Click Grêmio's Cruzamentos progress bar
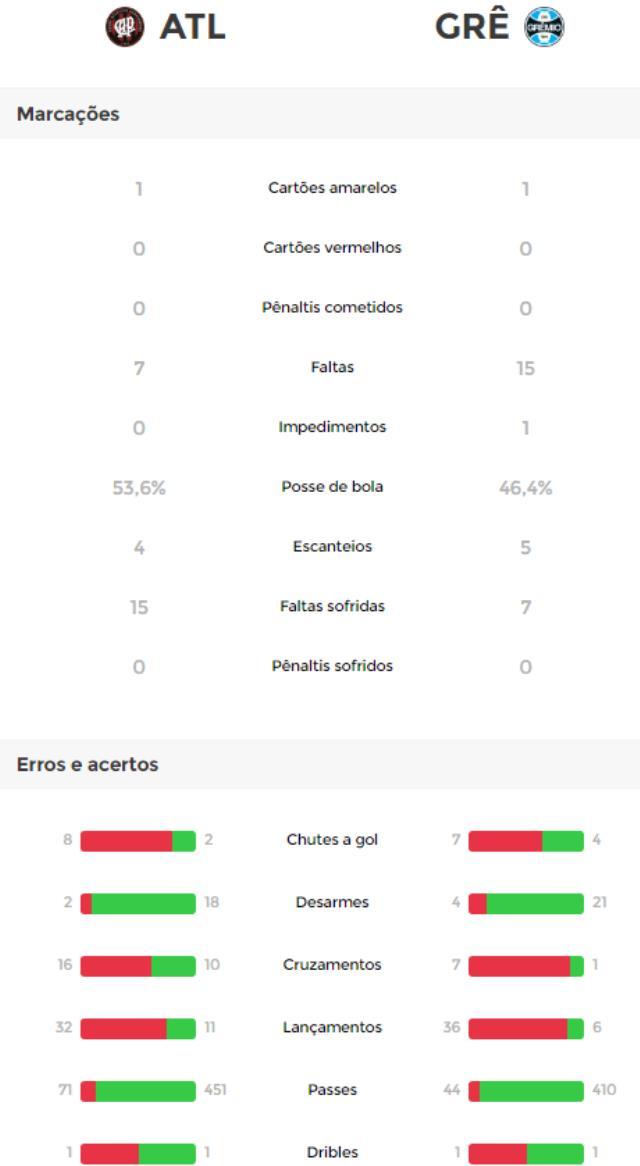The height and width of the screenshot is (1166, 640). click(526, 966)
